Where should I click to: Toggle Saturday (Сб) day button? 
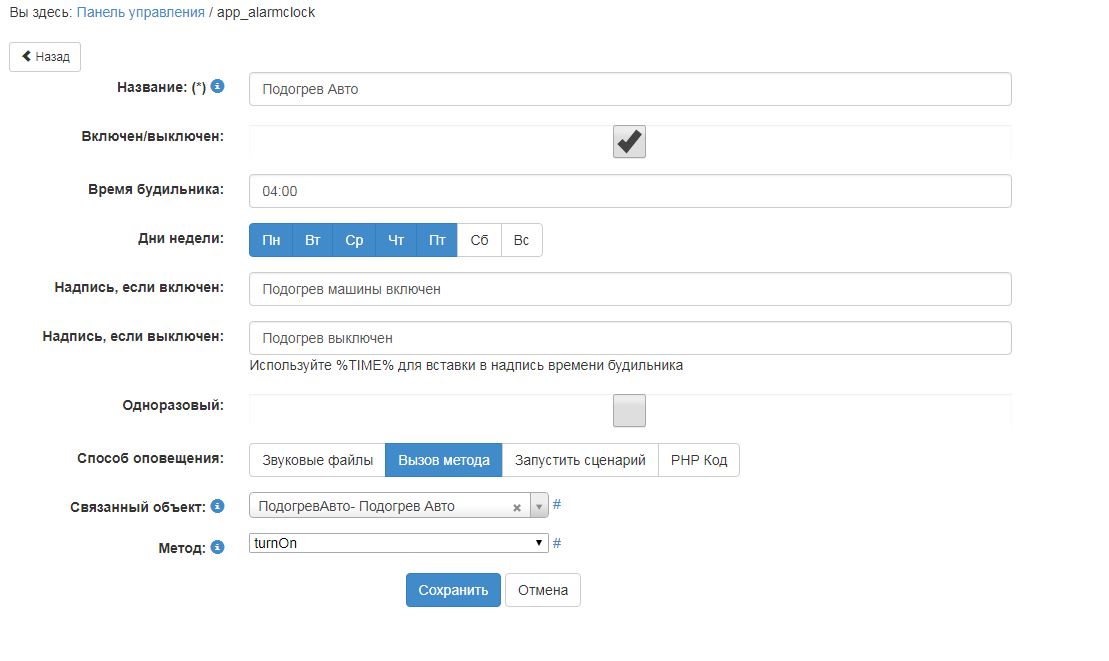[479, 240]
